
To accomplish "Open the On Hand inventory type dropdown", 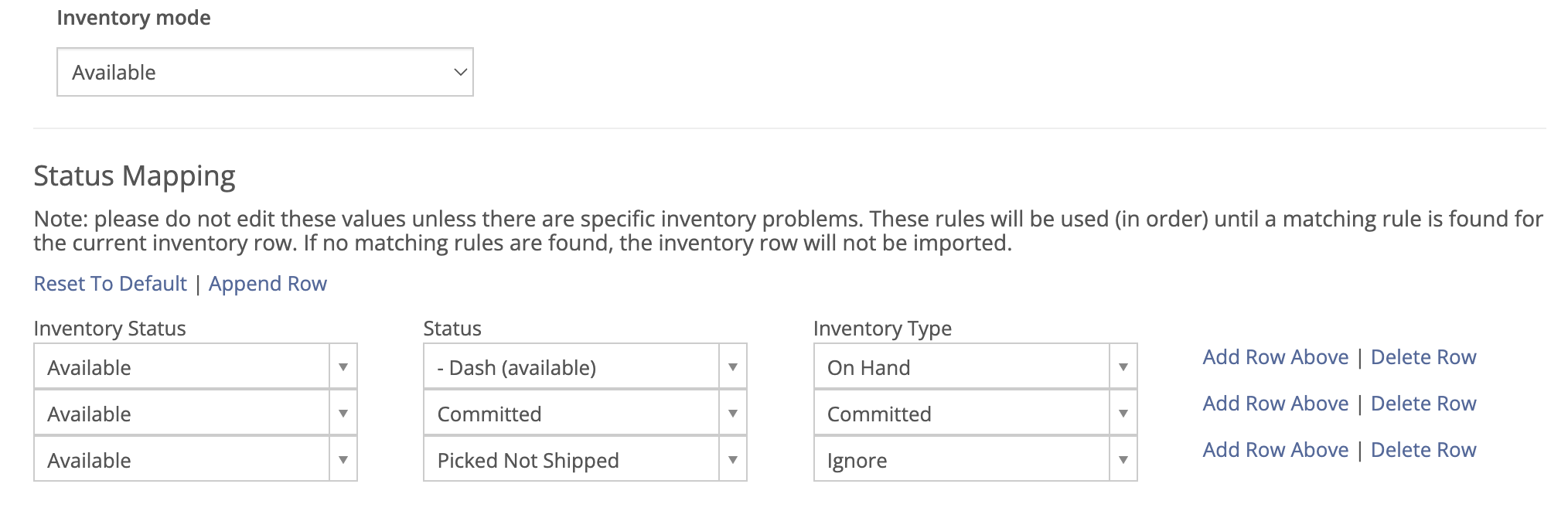I will pos(1123,367).
